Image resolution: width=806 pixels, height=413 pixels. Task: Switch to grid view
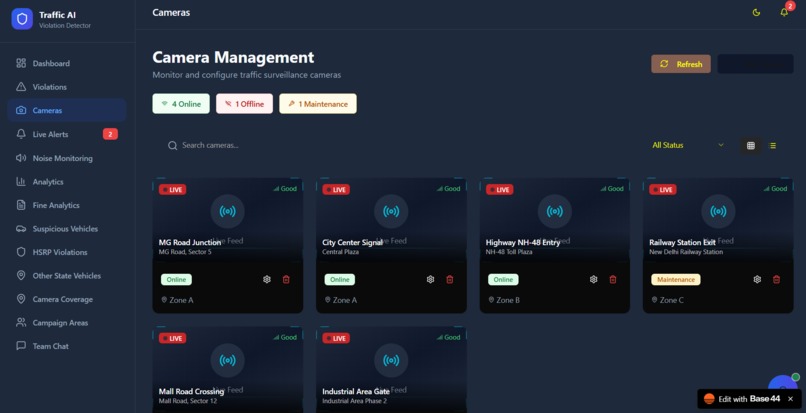(x=750, y=146)
